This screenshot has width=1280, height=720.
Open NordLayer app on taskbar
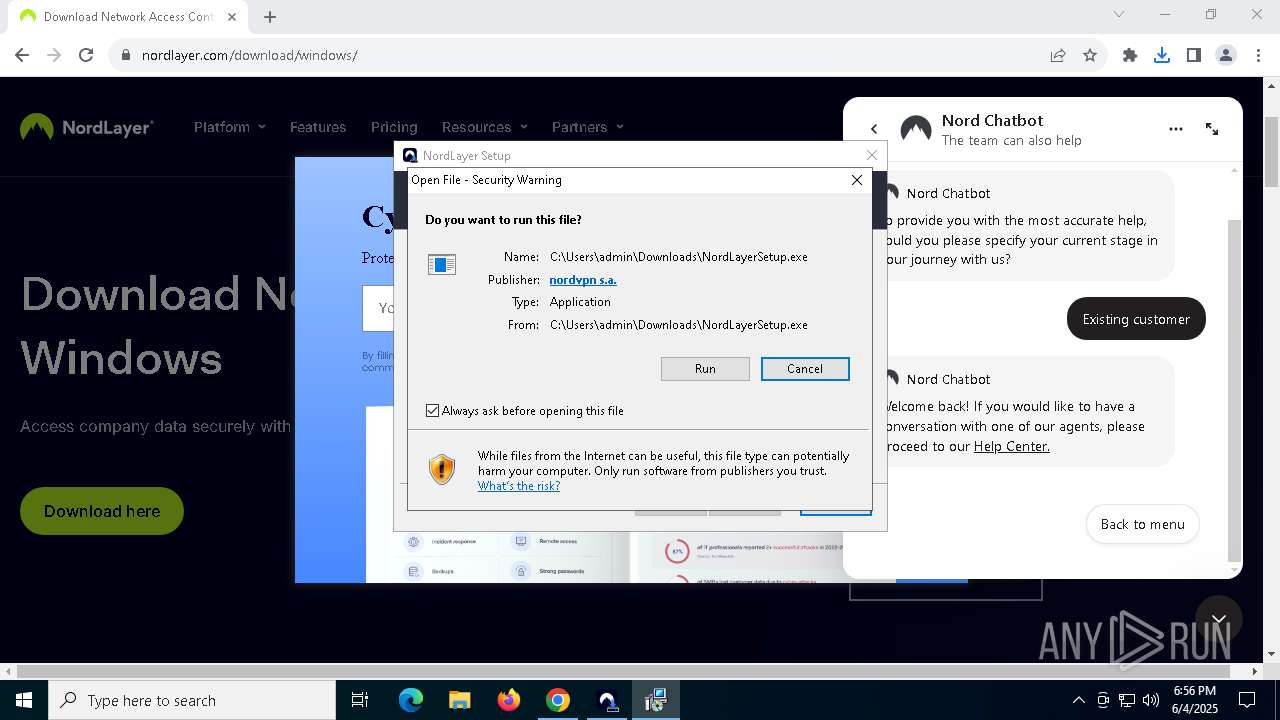pyautogui.click(x=607, y=700)
